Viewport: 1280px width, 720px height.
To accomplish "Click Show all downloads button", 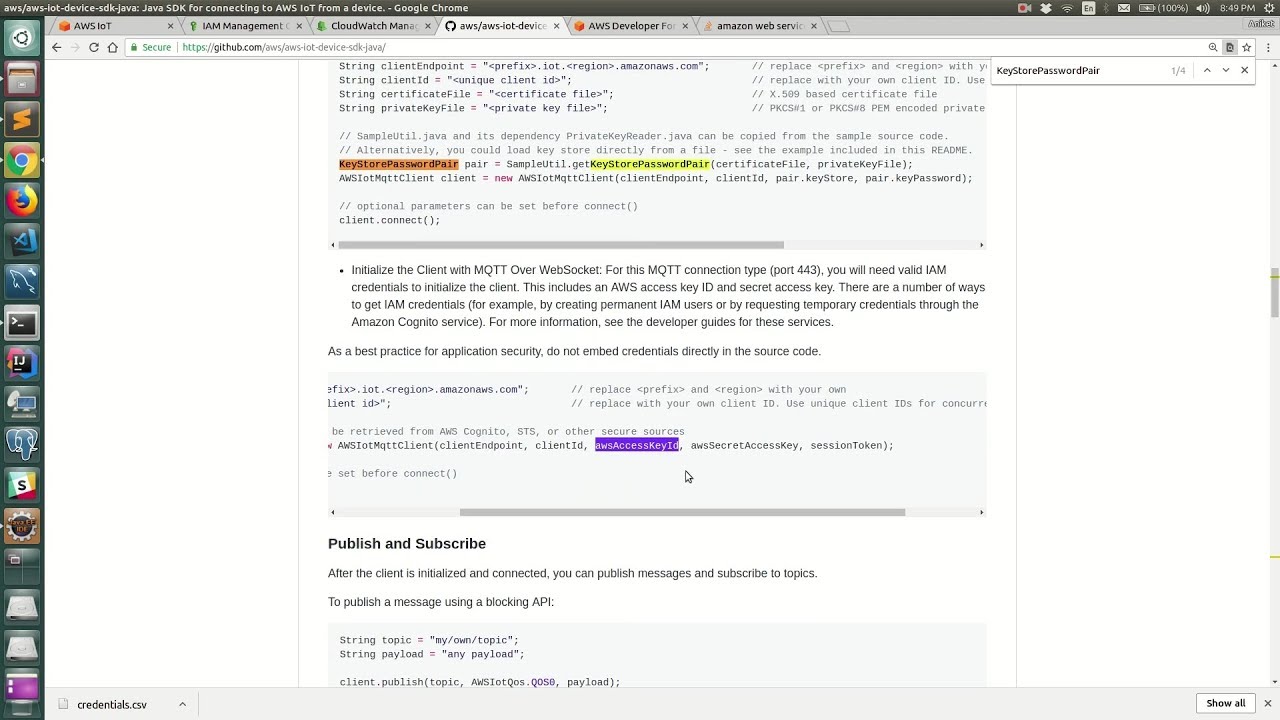I will coord(1225,703).
